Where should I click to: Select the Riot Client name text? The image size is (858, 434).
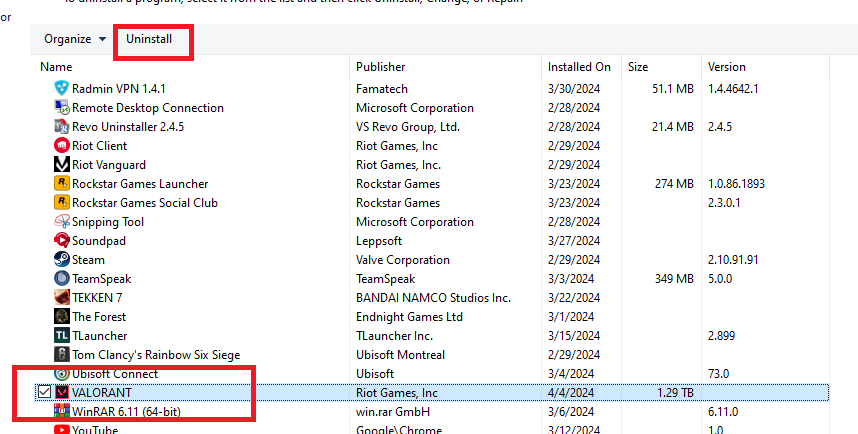(100, 146)
